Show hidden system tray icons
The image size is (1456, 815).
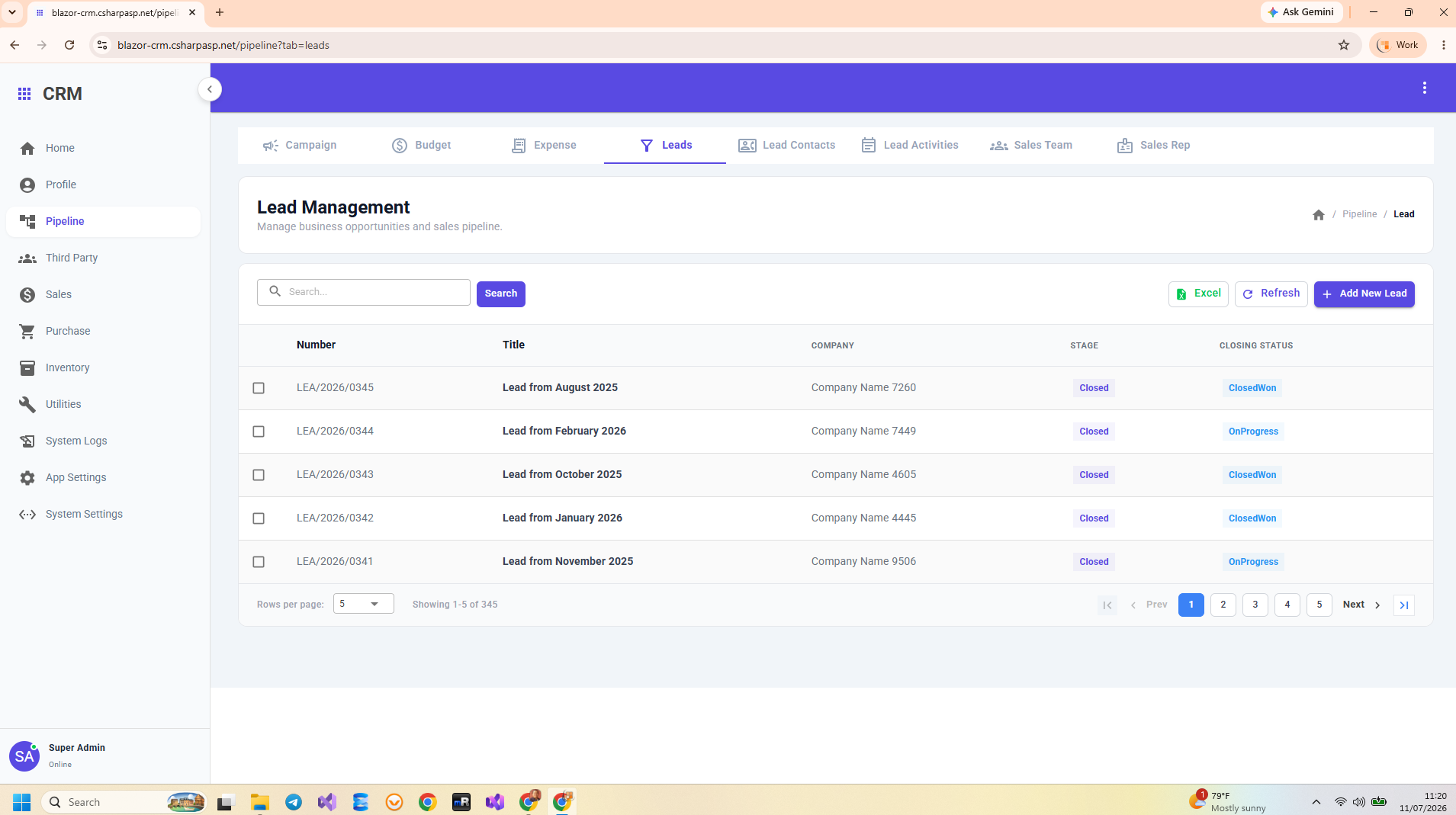coord(1316,802)
